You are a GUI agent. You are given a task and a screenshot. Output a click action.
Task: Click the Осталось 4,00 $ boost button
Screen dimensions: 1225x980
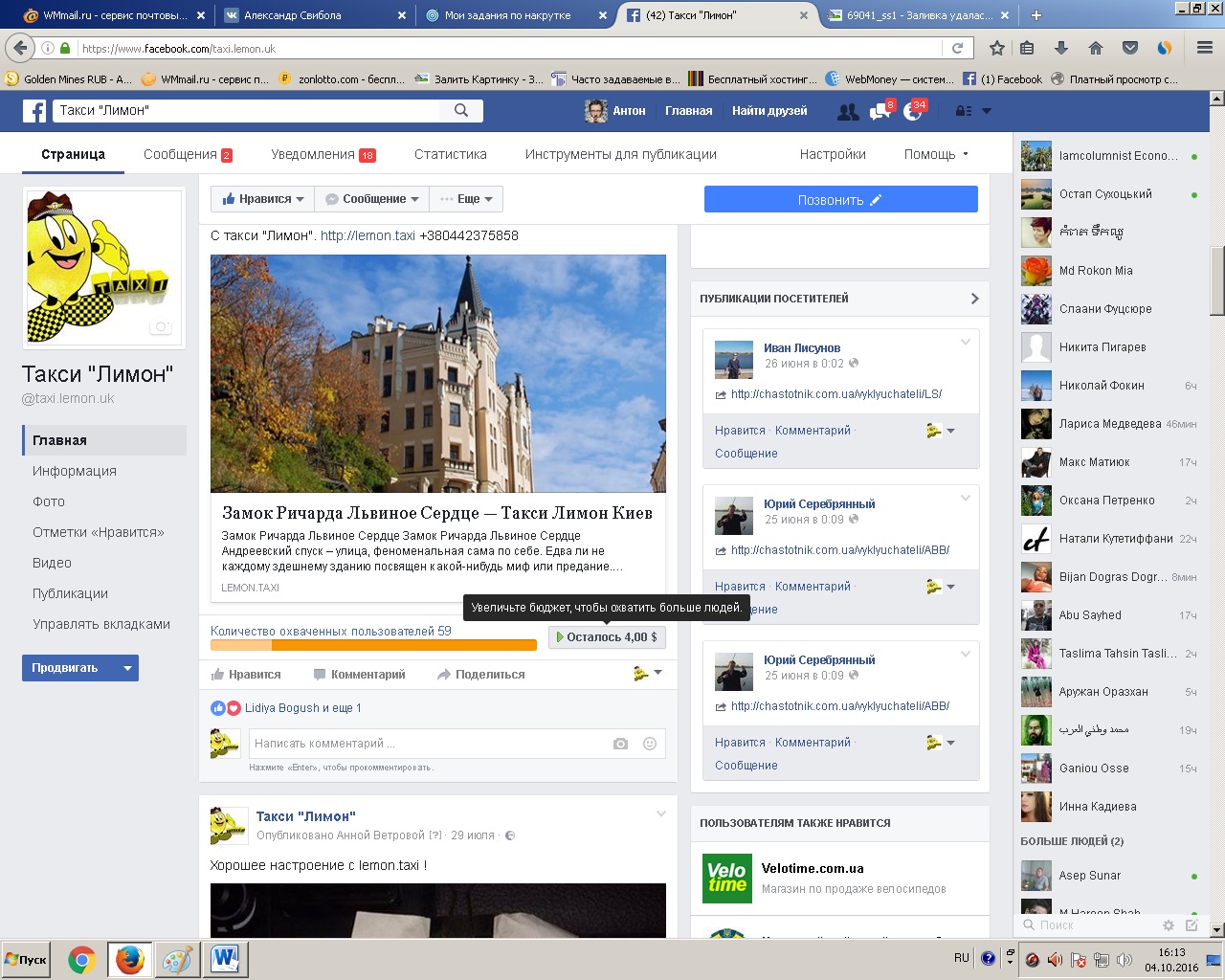click(x=607, y=637)
